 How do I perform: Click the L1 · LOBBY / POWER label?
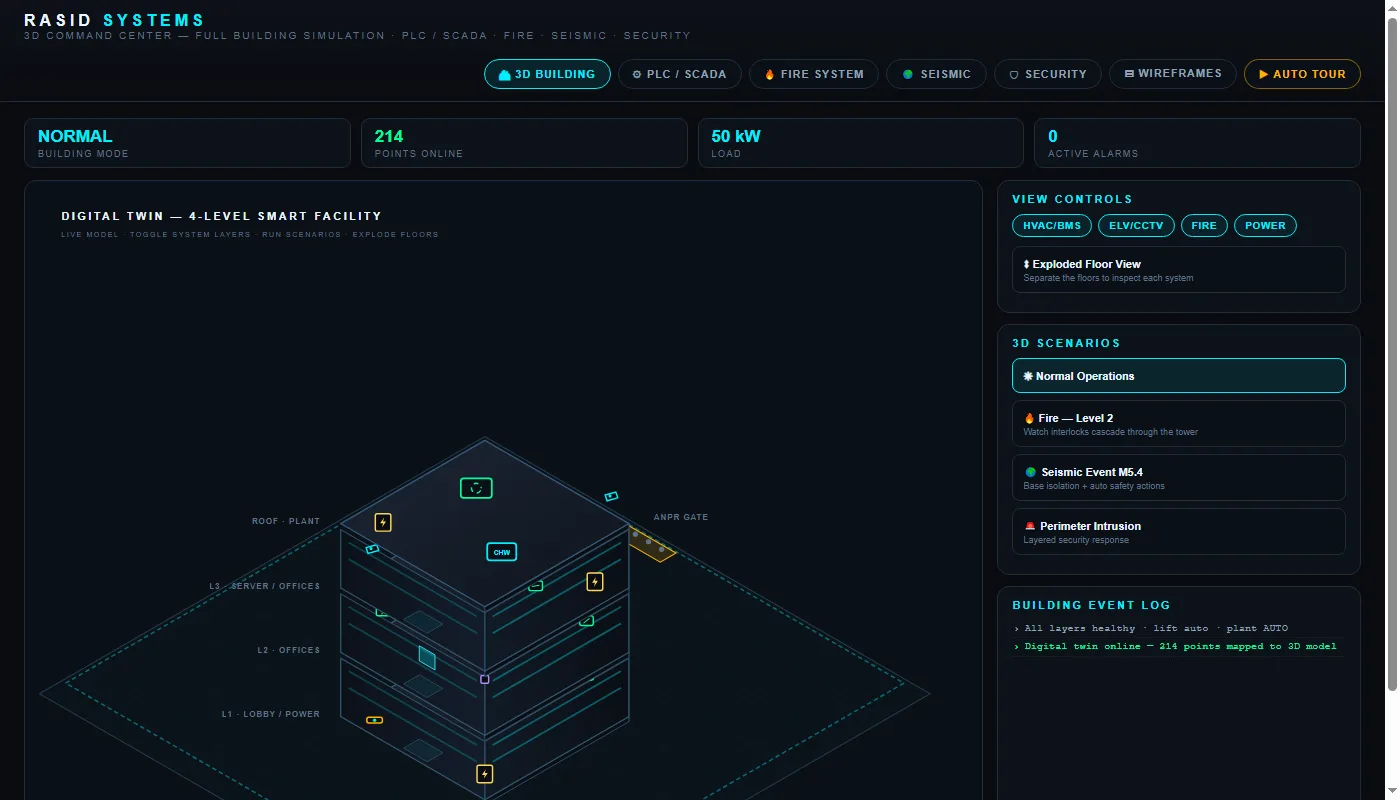click(271, 714)
